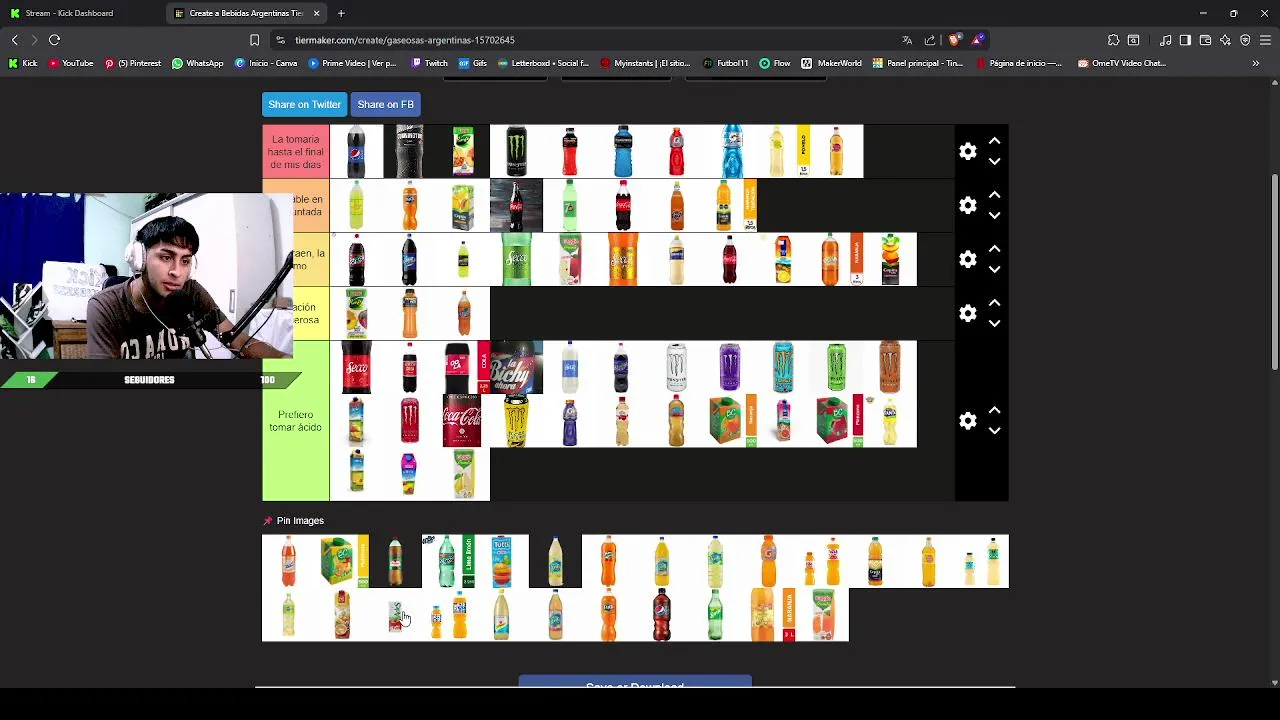Open settings gear for the orange second tier
1280x720 pixels.
967,205
